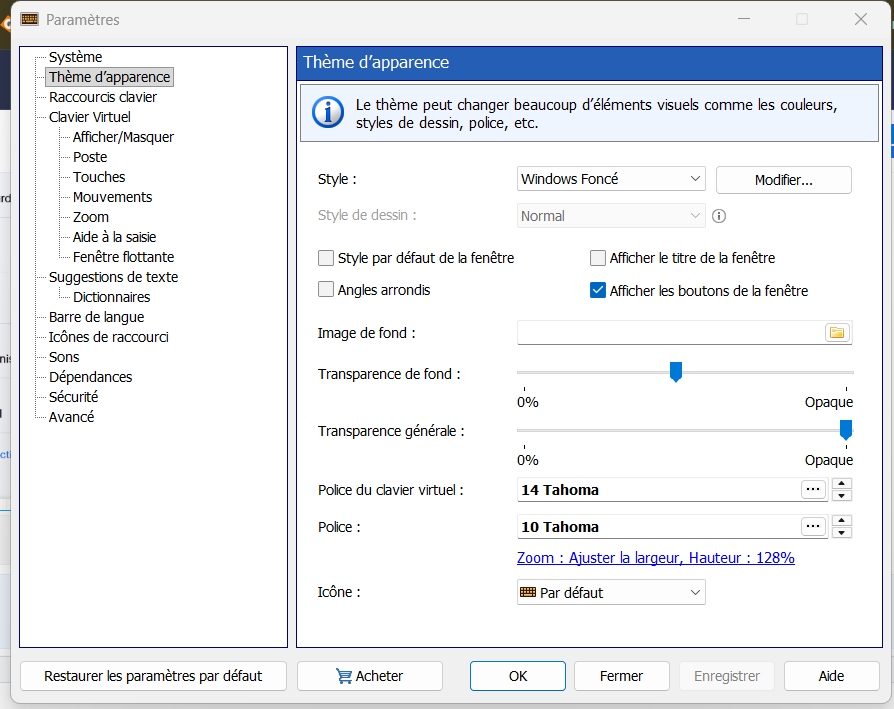Click the info icon next to Style de dessin
894x709 pixels.
tap(719, 216)
